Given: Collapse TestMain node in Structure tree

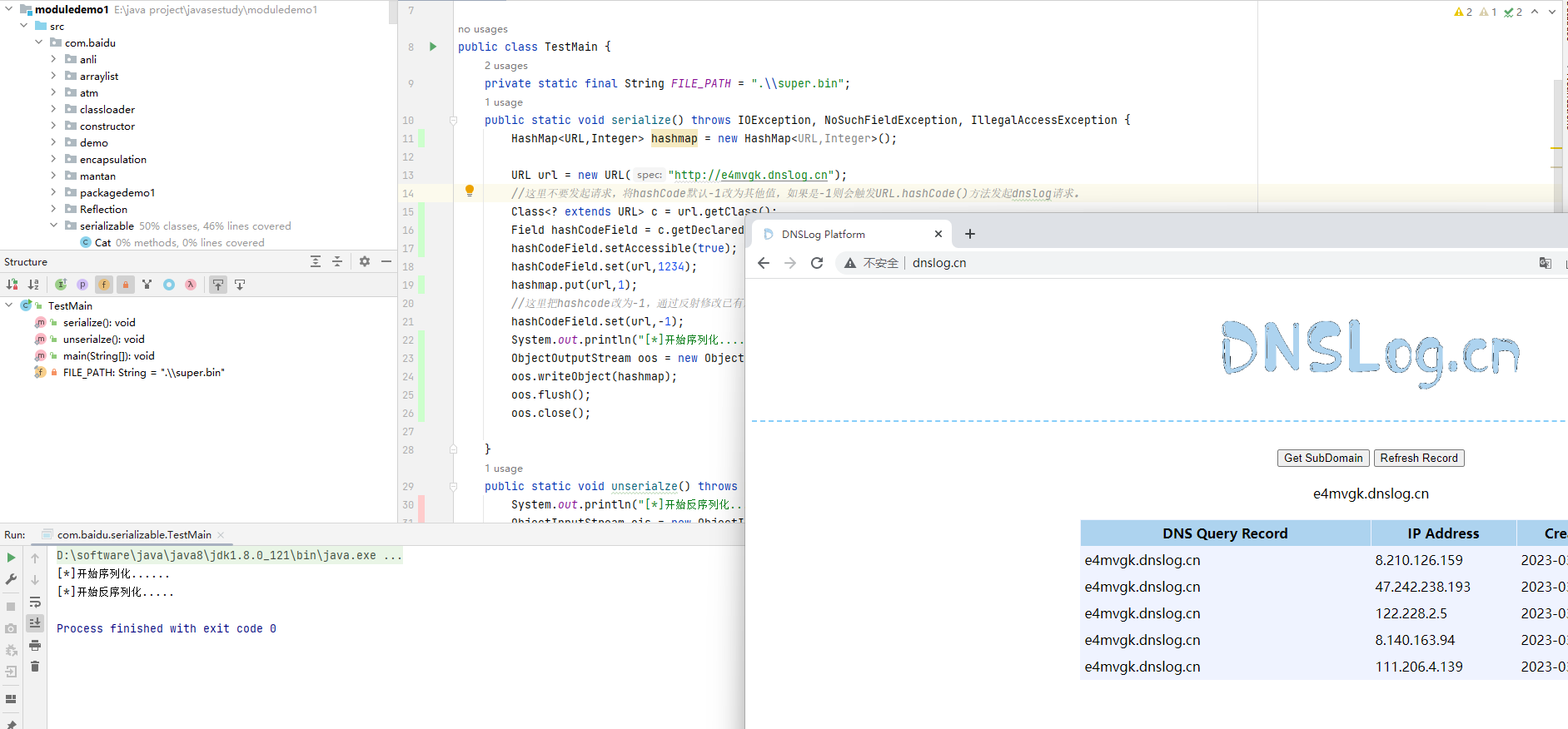Looking at the screenshot, I should [x=9, y=305].
